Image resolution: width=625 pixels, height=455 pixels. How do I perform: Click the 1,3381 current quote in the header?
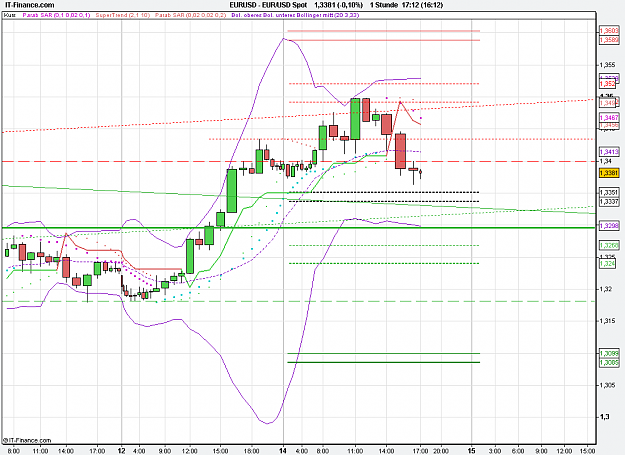(x=324, y=5)
